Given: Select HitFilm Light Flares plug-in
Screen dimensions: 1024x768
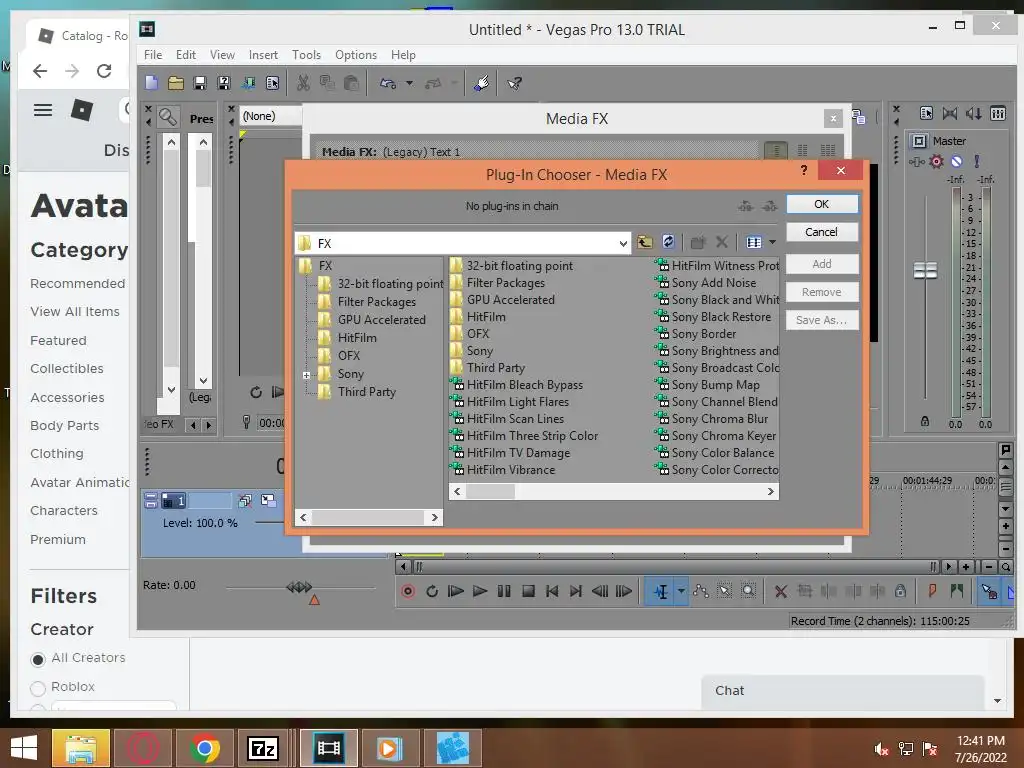Looking at the screenshot, I should pyautogui.click(x=518, y=402).
